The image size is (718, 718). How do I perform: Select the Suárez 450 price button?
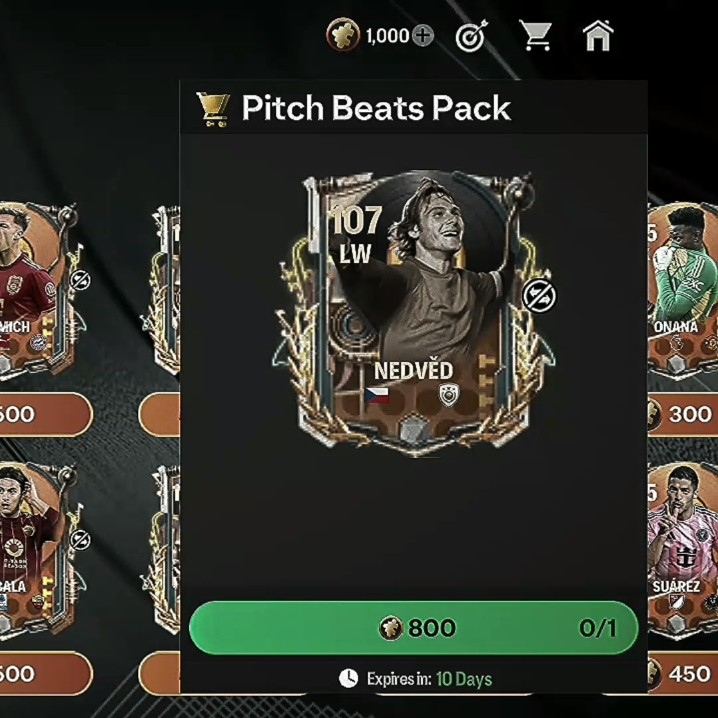pos(682,674)
